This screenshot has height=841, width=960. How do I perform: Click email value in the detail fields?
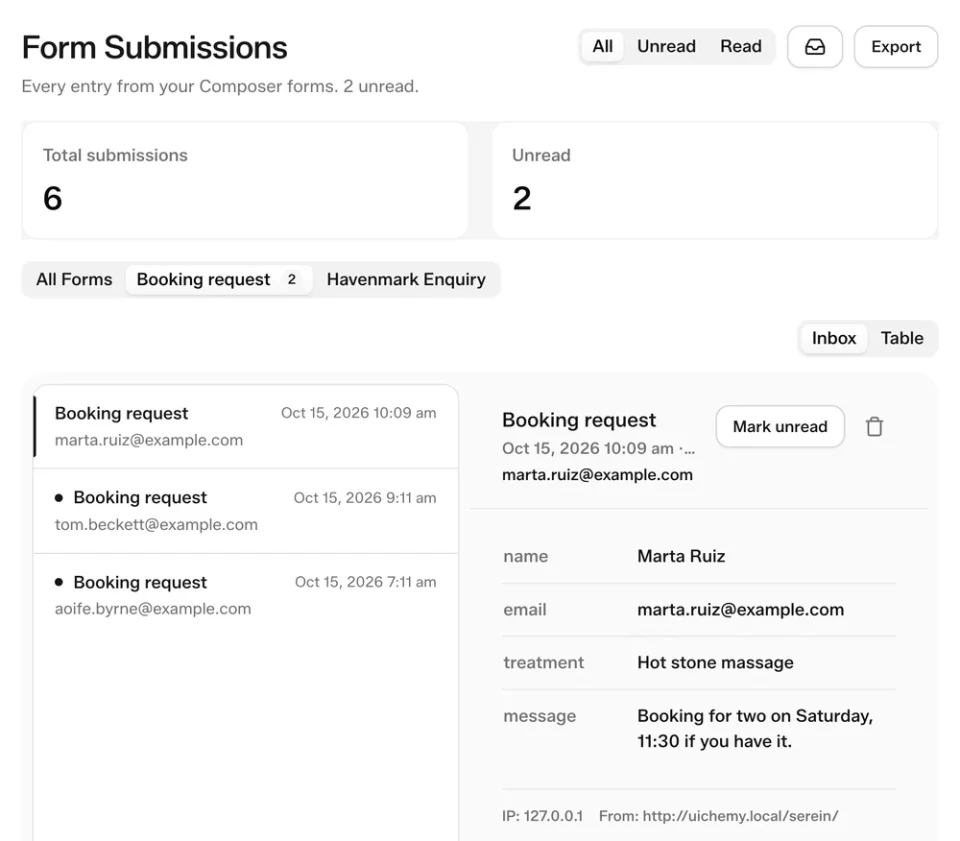coord(740,610)
